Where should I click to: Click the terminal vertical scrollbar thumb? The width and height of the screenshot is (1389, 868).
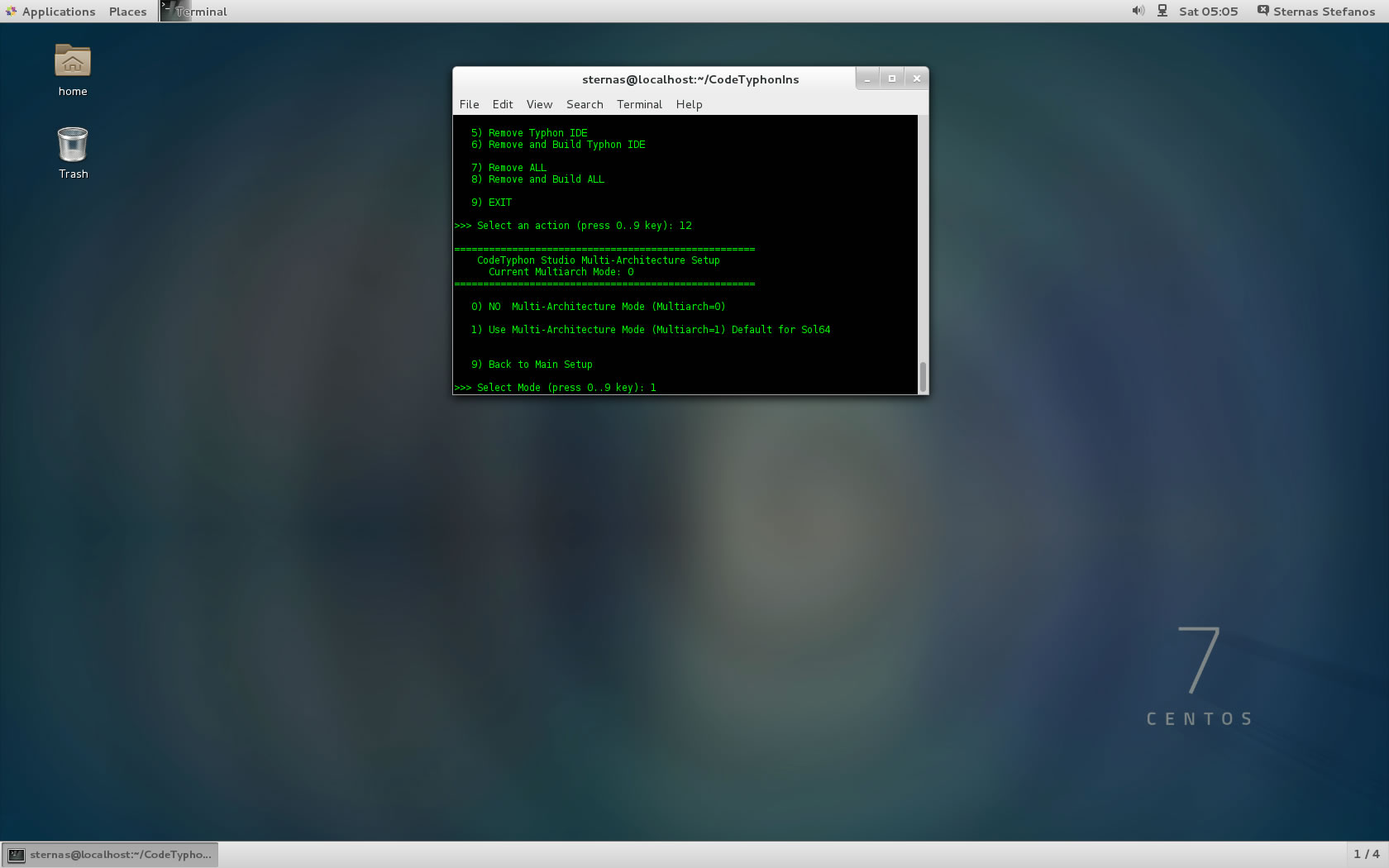tap(923, 376)
